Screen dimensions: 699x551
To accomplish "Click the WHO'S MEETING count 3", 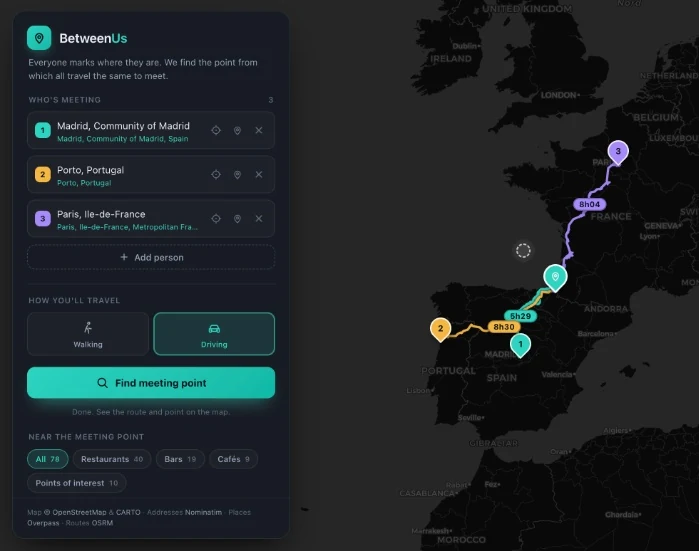I will tap(271, 100).
